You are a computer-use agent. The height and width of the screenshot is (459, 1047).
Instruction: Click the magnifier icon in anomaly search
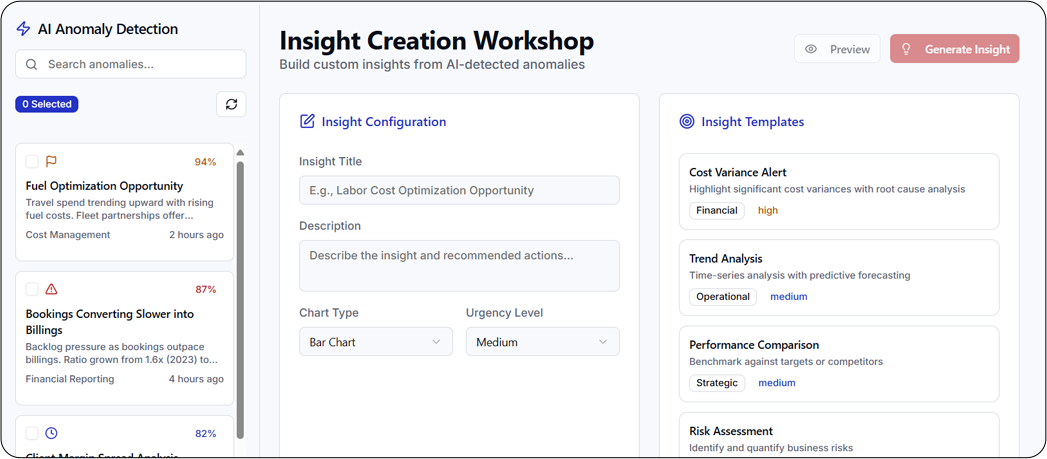(x=31, y=64)
